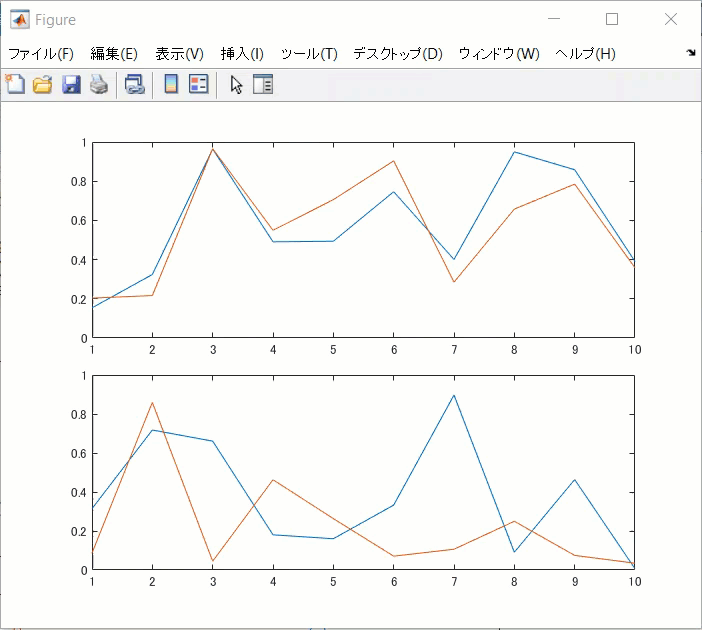Expand the 表示(V) menu

(x=179, y=54)
